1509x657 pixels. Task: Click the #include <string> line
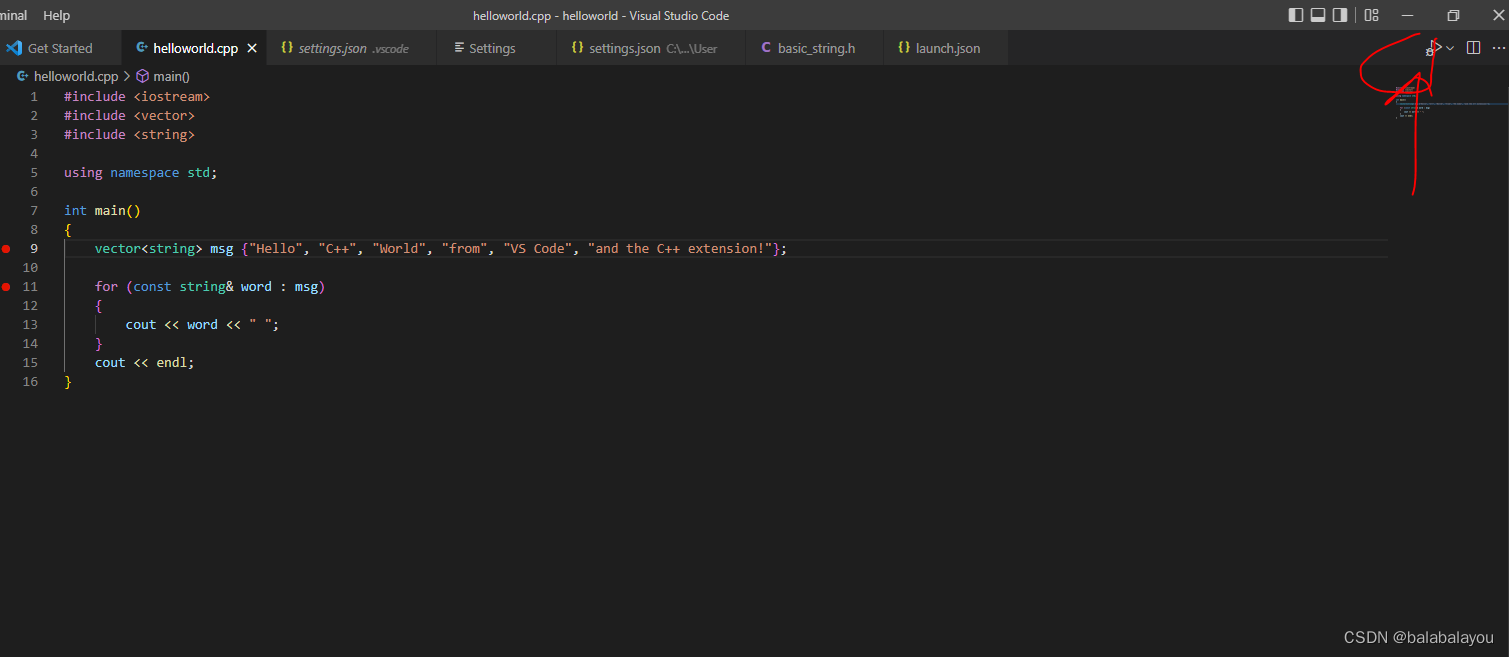pyautogui.click(x=129, y=135)
